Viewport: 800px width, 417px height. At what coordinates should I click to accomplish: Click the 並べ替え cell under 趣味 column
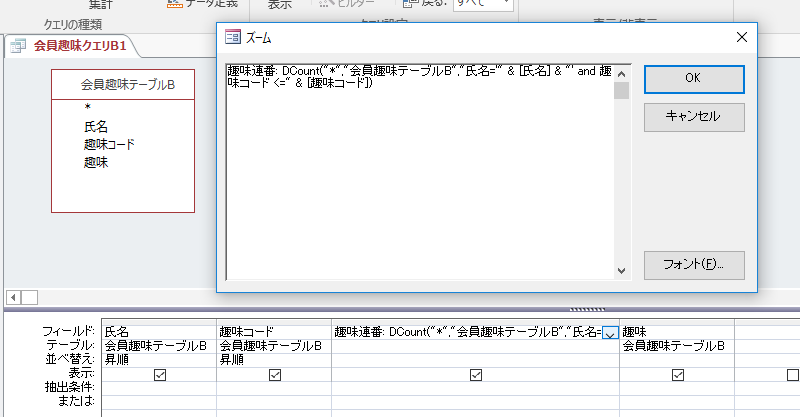tap(677, 360)
